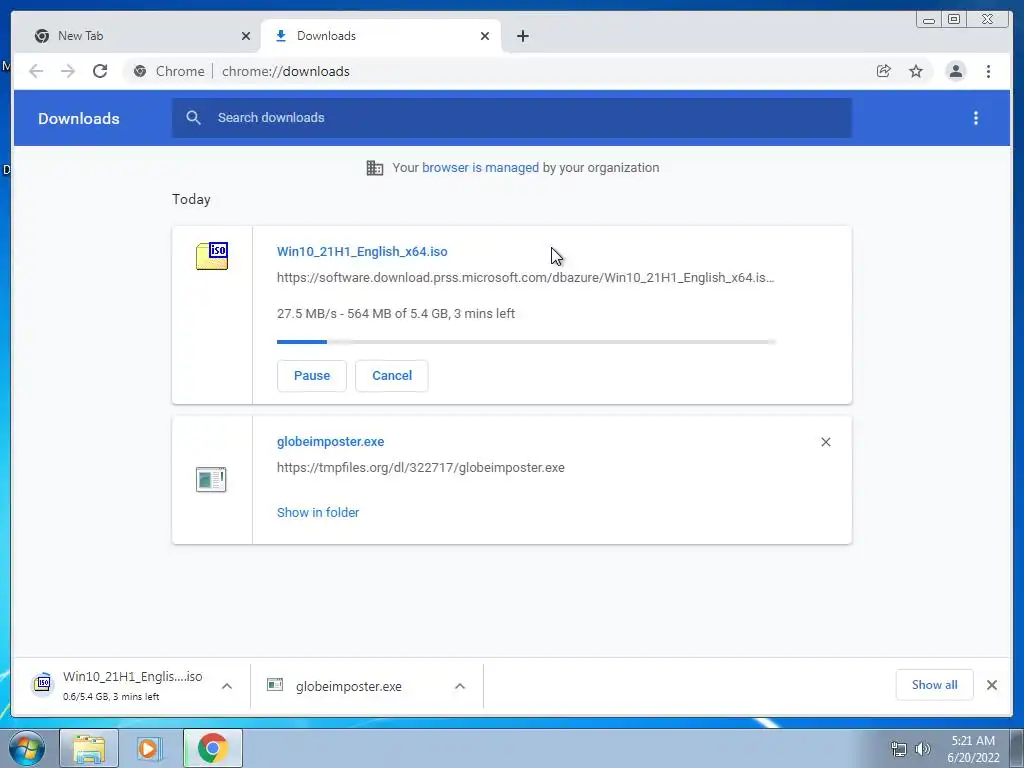Open the volume speaker tray icon
The height and width of the screenshot is (768, 1024).
pyautogui.click(x=922, y=749)
